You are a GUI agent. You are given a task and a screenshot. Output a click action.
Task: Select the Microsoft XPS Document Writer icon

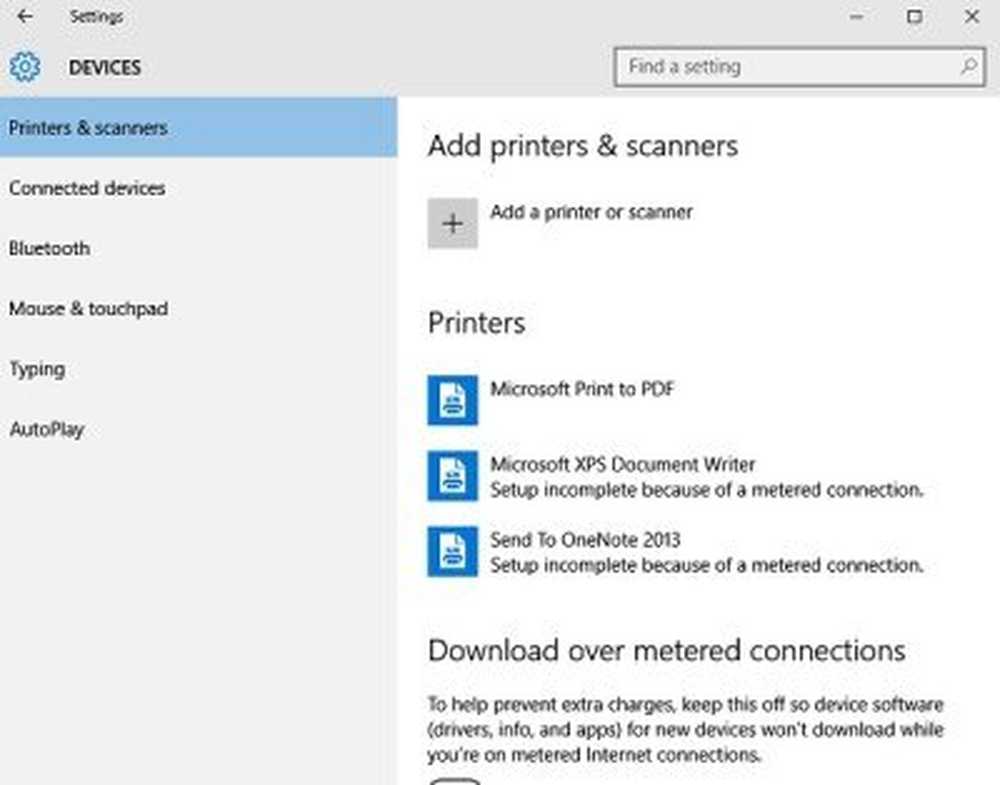click(x=452, y=476)
